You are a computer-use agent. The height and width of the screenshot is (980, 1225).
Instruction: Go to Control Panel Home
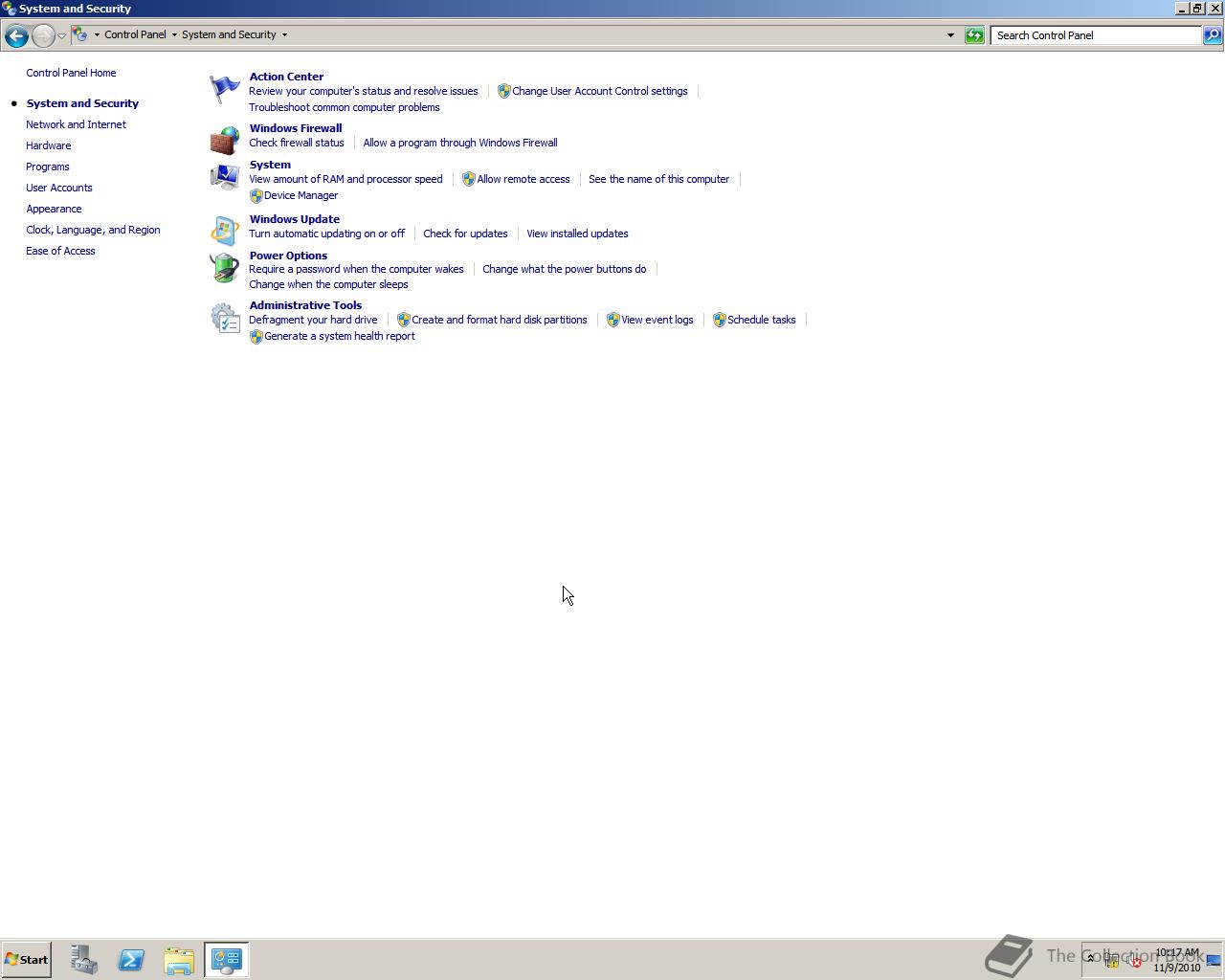(71, 73)
